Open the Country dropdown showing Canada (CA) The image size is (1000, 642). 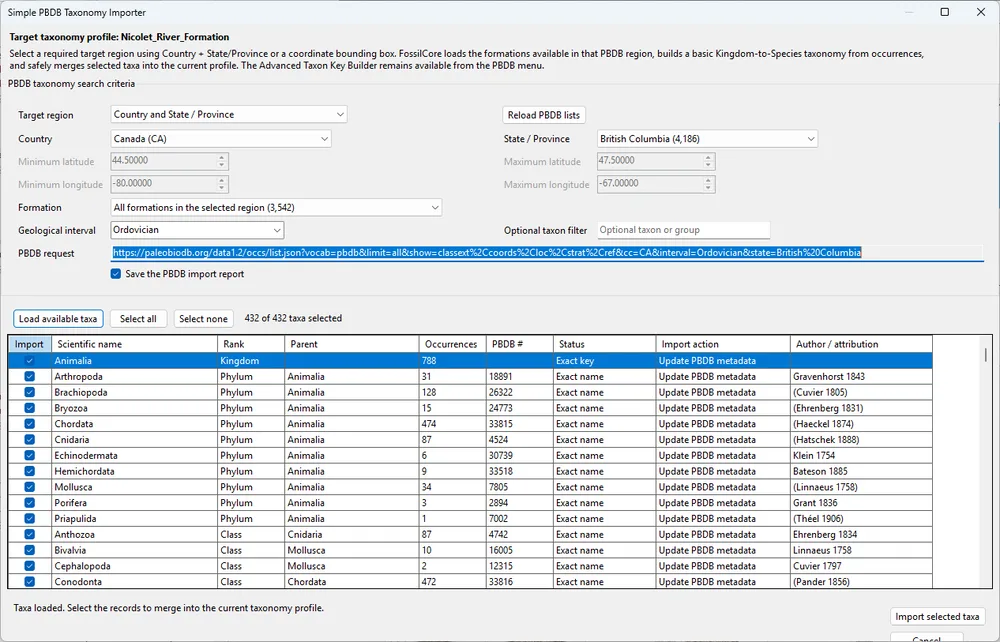(x=221, y=138)
